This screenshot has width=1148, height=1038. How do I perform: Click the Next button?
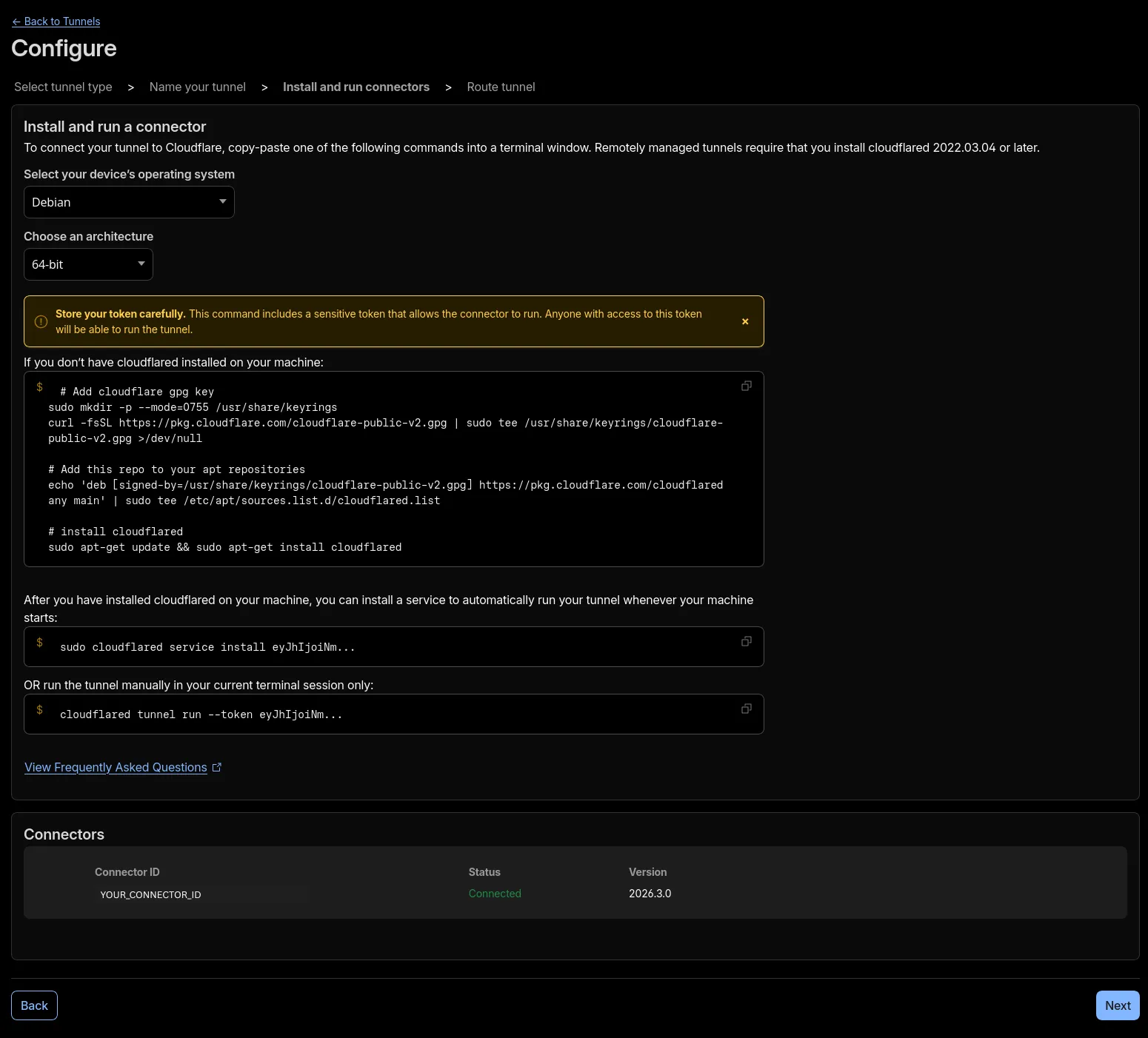1118,1005
